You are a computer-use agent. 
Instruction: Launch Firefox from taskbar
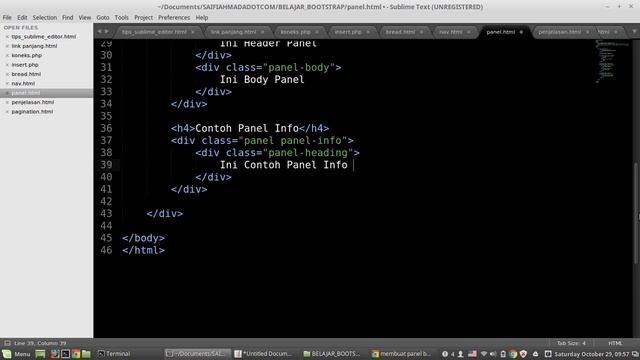pos(54,354)
